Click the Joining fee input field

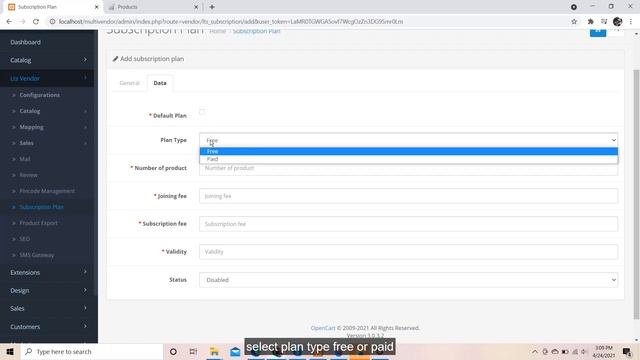click(x=409, y=196)
